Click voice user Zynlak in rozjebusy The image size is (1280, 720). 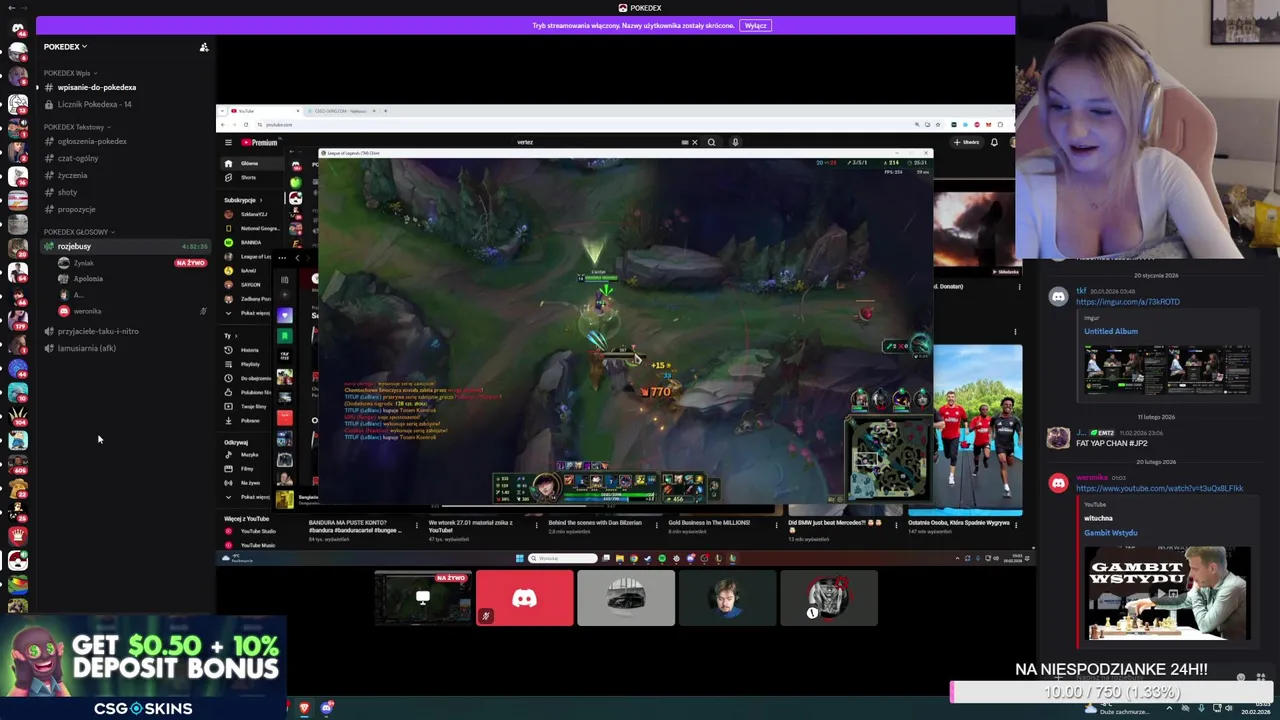coord(83,263)
